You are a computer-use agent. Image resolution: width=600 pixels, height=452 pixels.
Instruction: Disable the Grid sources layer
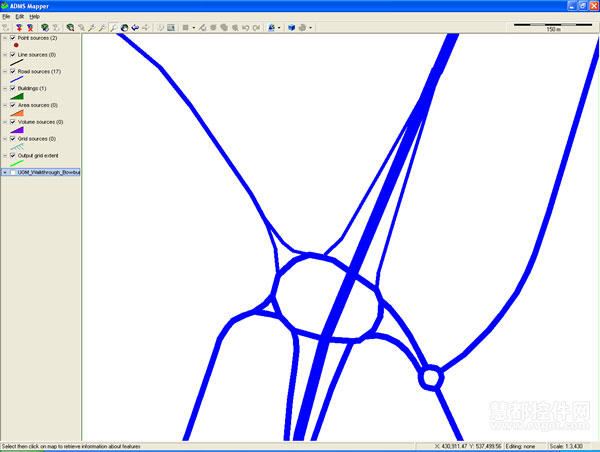pos(13,139)
